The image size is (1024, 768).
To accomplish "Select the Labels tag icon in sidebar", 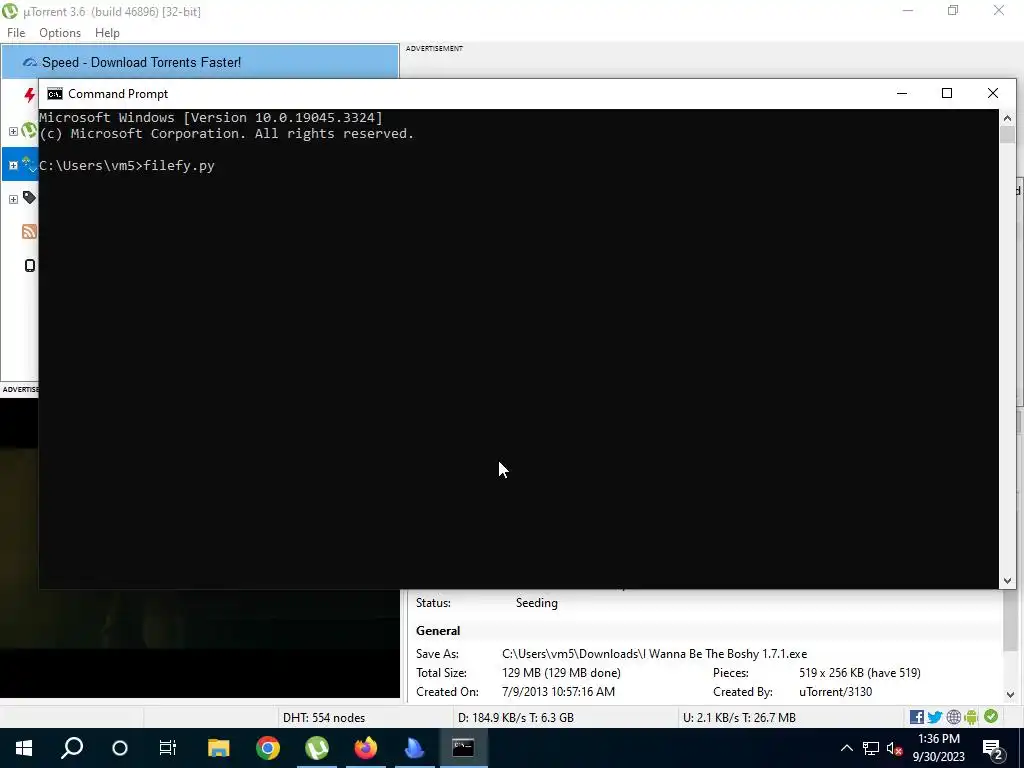I will pyautogui.click(x=29, y=197).
